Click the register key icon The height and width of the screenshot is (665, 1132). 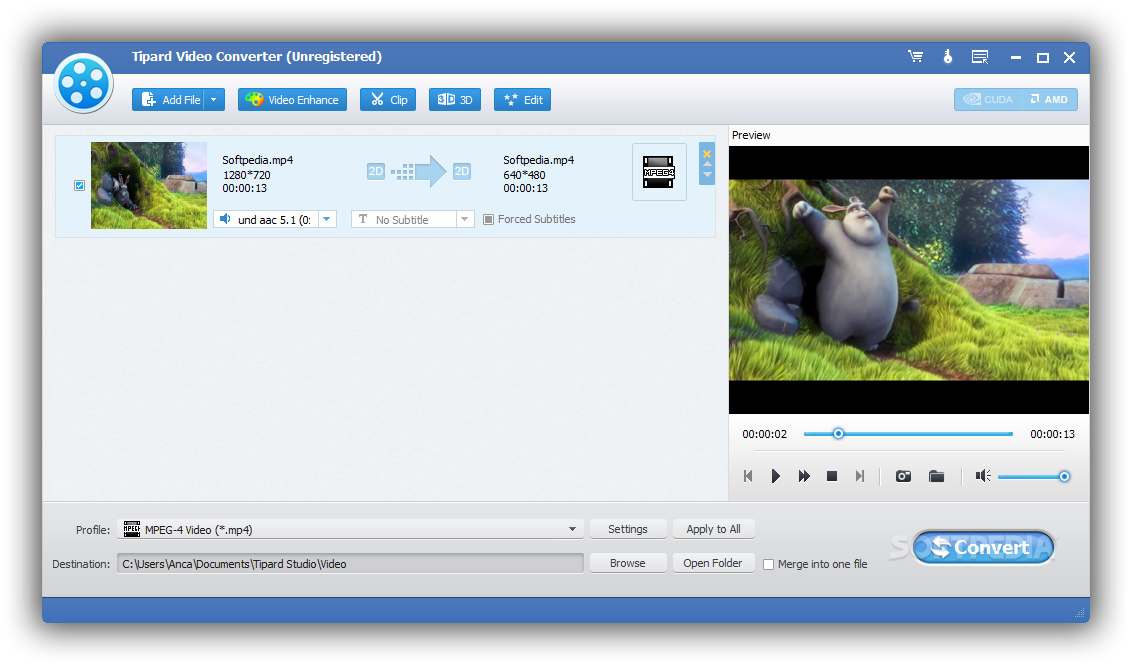[948, 56]
